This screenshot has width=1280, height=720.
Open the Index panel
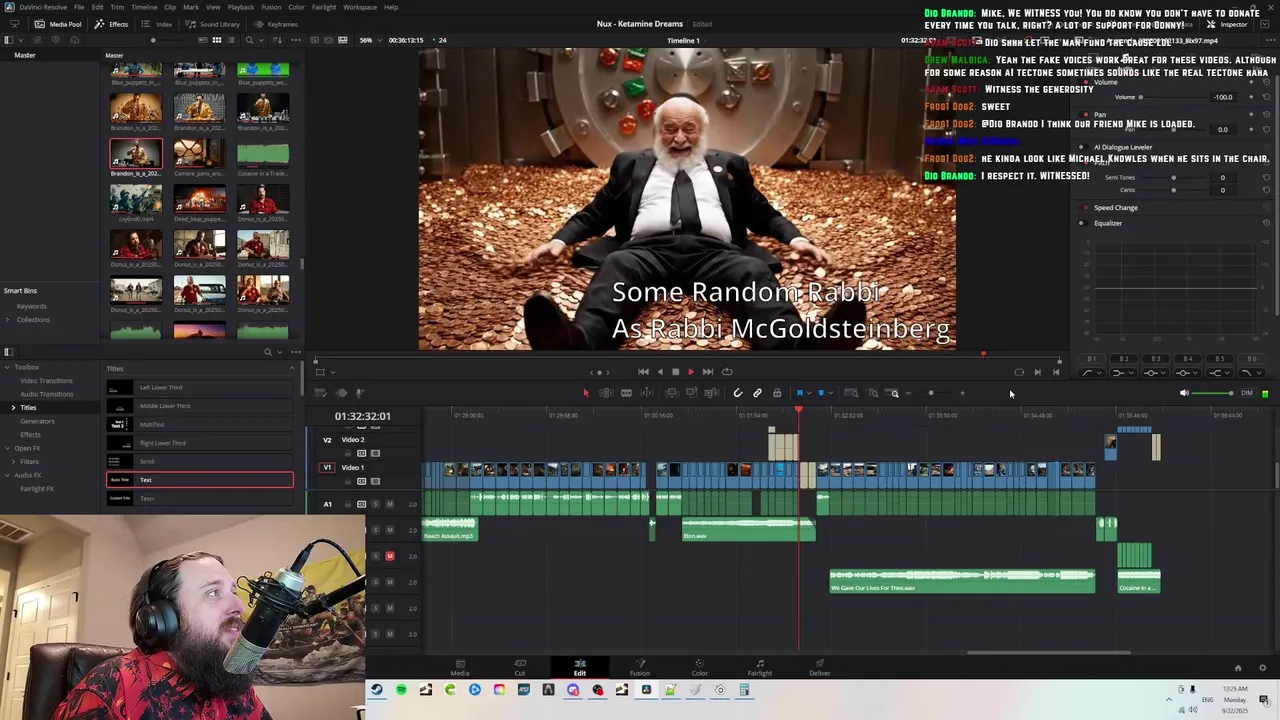click(x=157, y=24)
